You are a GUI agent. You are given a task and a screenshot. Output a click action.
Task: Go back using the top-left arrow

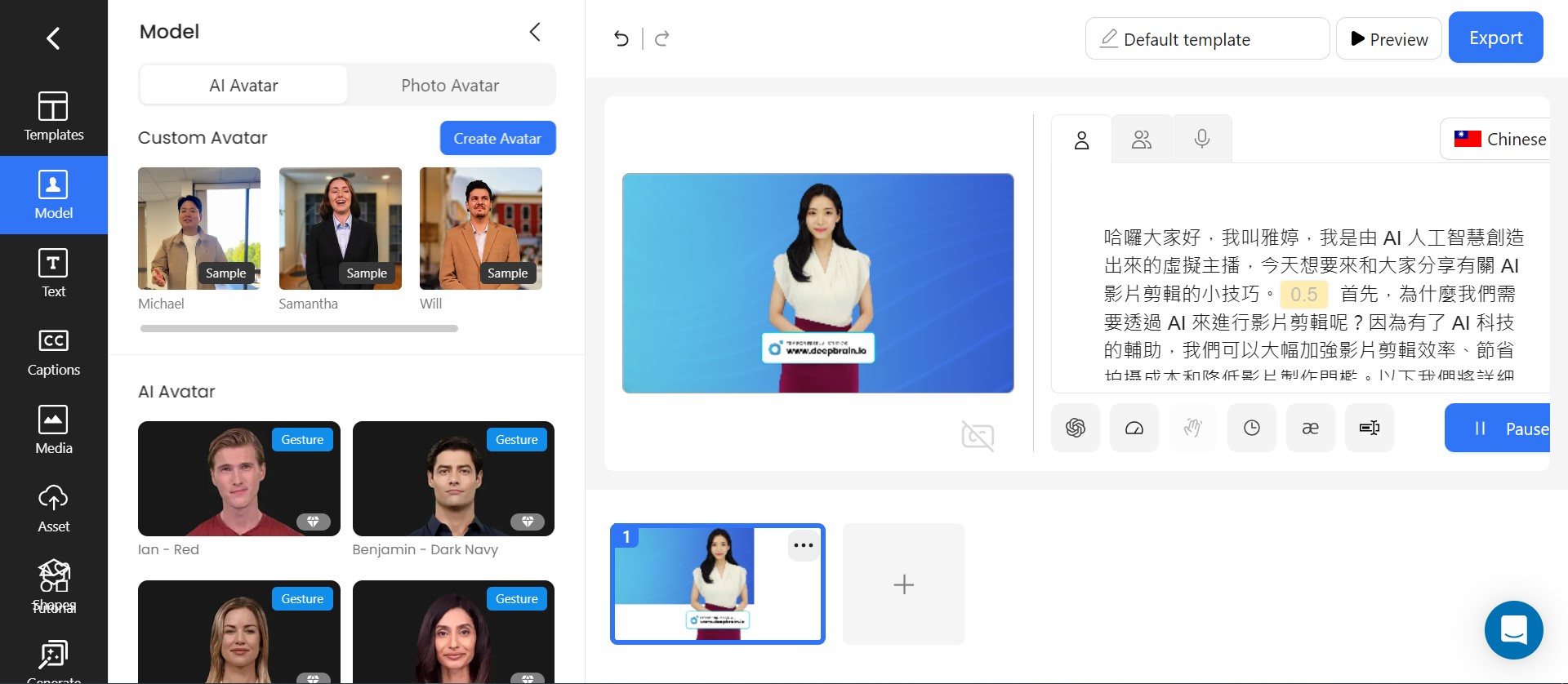tap(53, 38)
